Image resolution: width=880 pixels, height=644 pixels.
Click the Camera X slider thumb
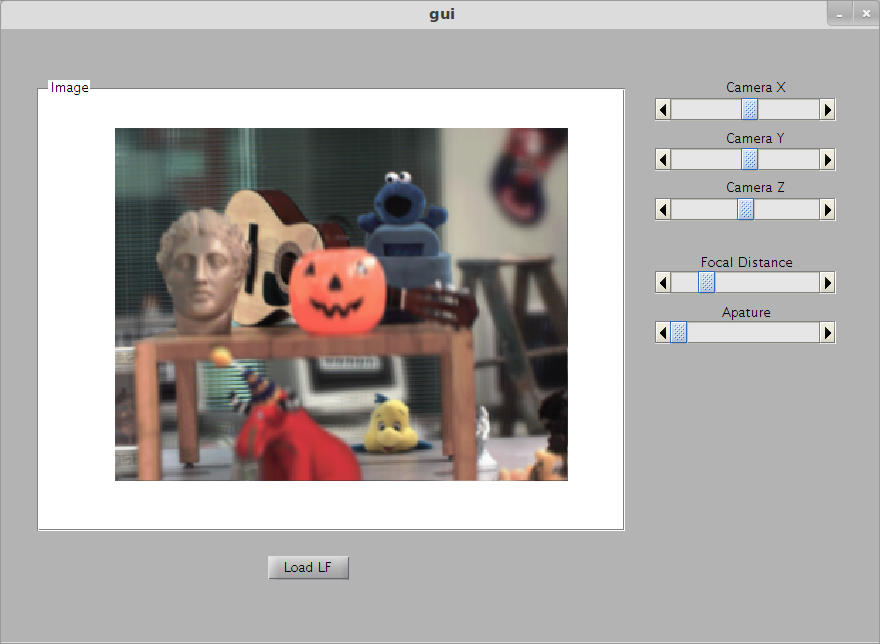click(x=749, y=109)
